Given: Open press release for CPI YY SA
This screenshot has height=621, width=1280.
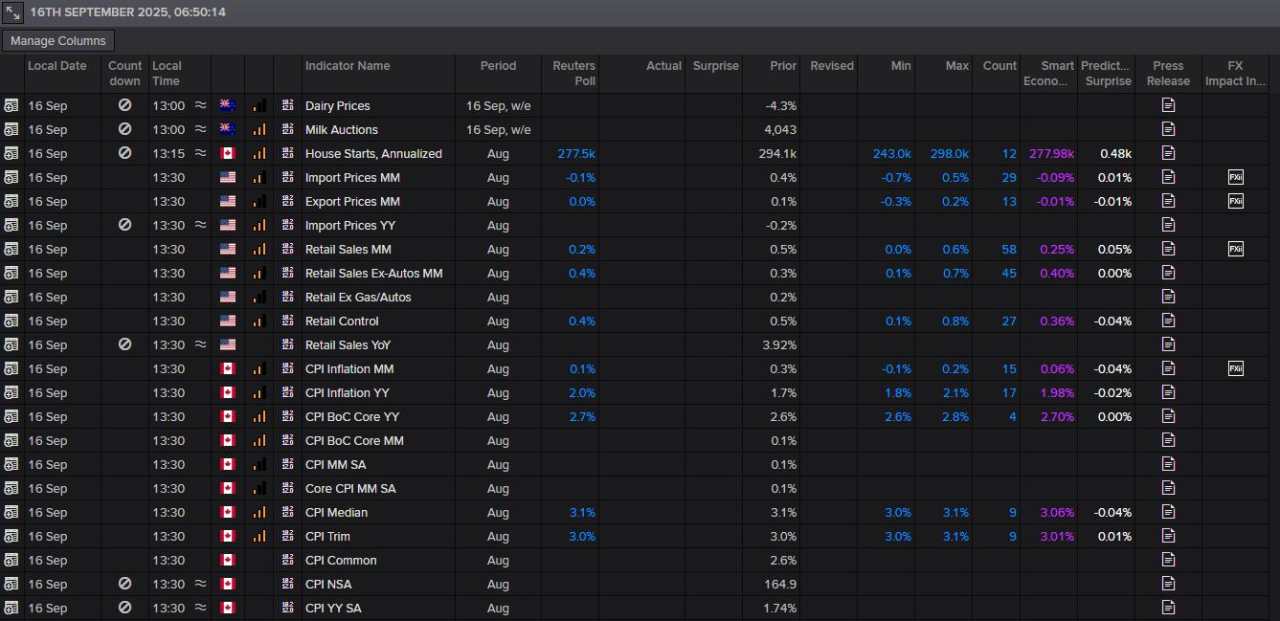Looking at the screenshot, I should point(1168,608).
